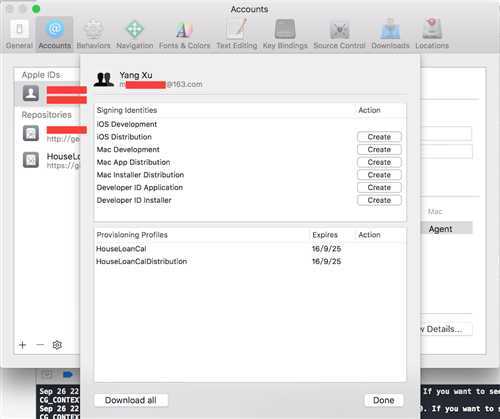This screenshot has height=419, width=500.
Task: Switch to Navigation preferences
Action: 135,35
